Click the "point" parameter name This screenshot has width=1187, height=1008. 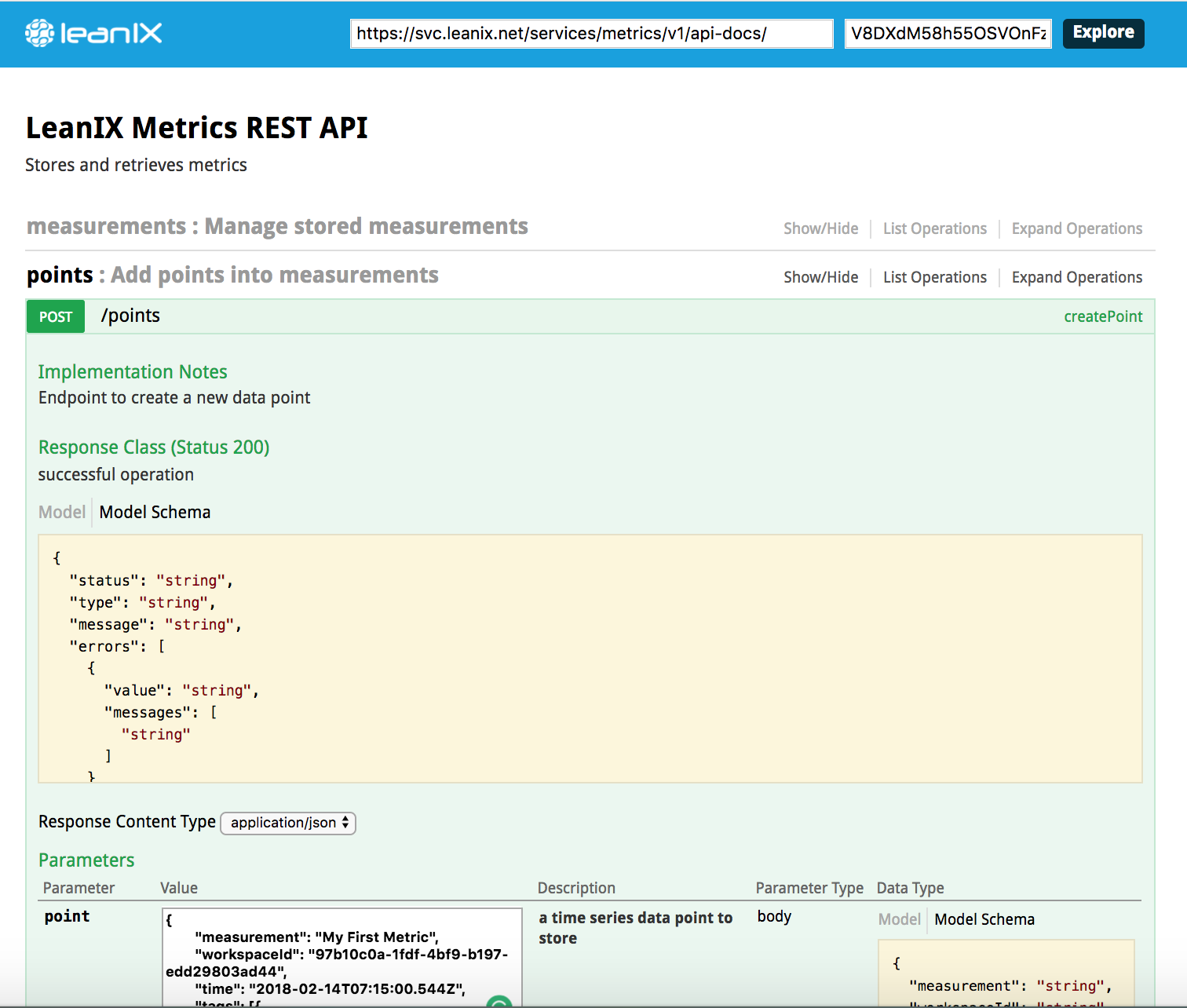(67, 916)
